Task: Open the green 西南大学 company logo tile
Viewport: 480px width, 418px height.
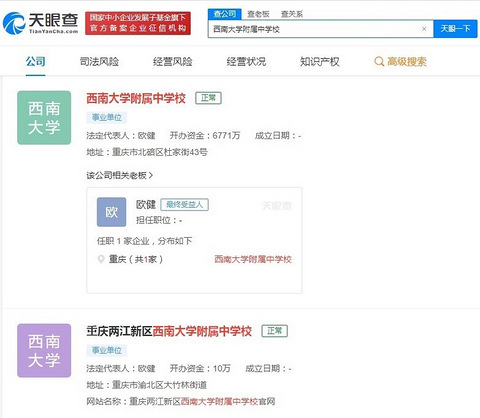Action: tap(44, 118)
